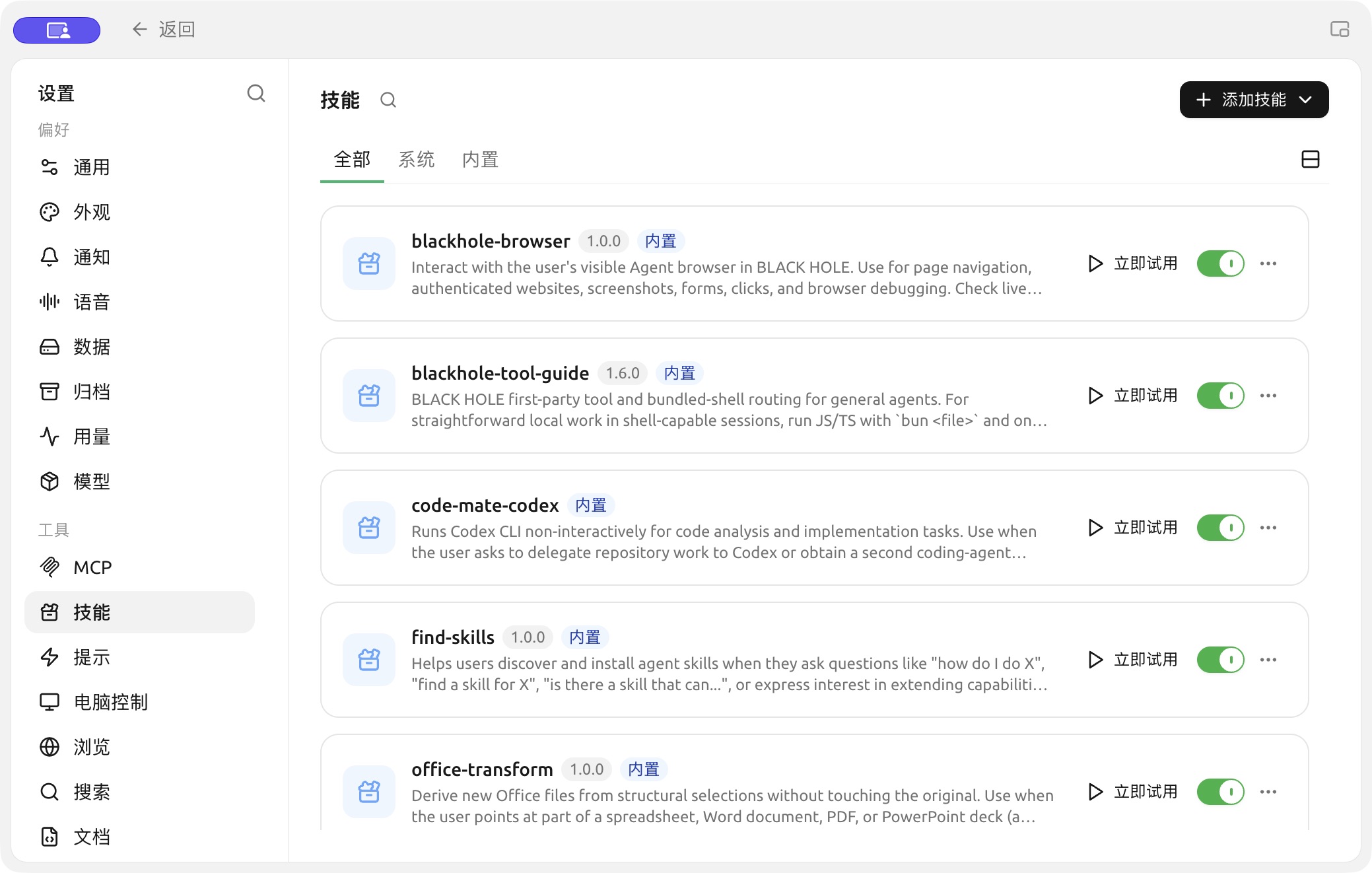Open more options for blackhole-browser

[1268, 263]
